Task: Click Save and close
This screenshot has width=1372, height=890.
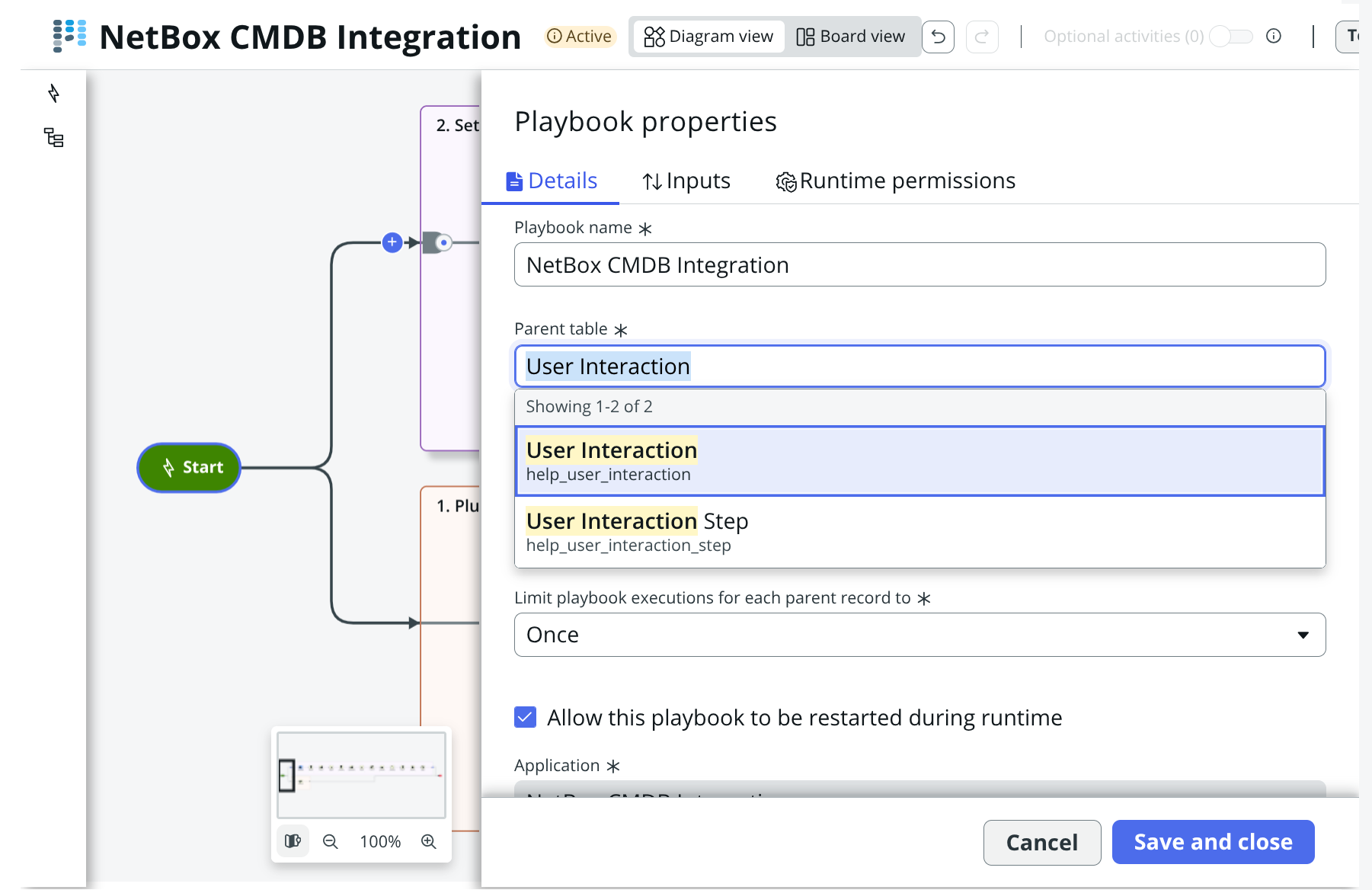Action: (1213, 842)
